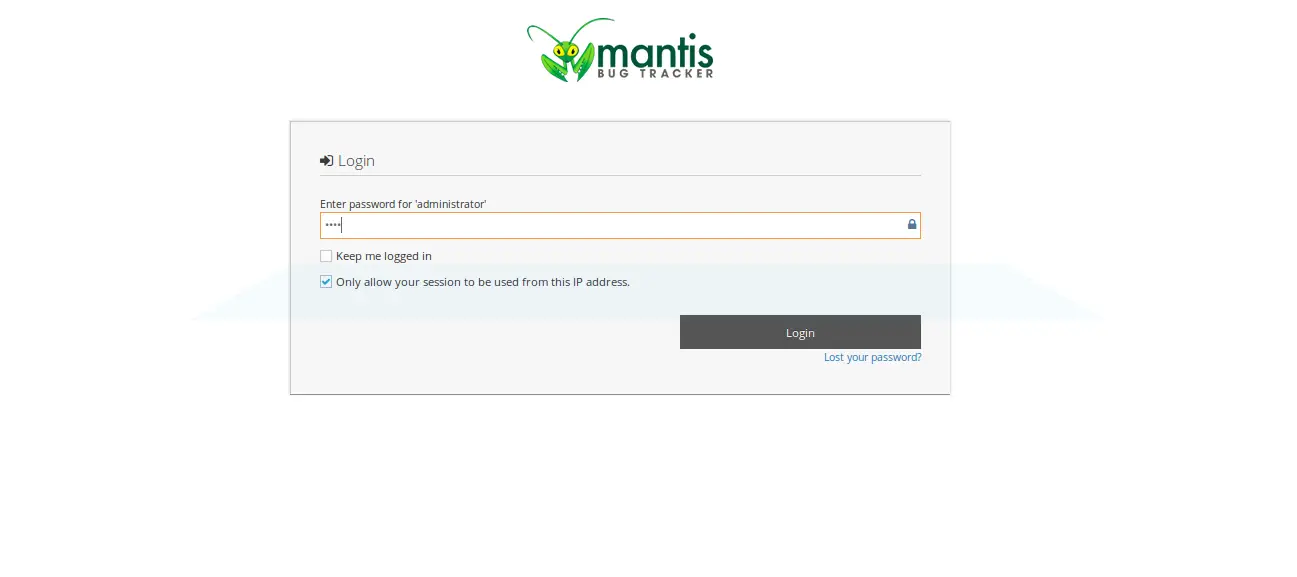
Task: Focus the administrator password input field
Action: (620, 225)
